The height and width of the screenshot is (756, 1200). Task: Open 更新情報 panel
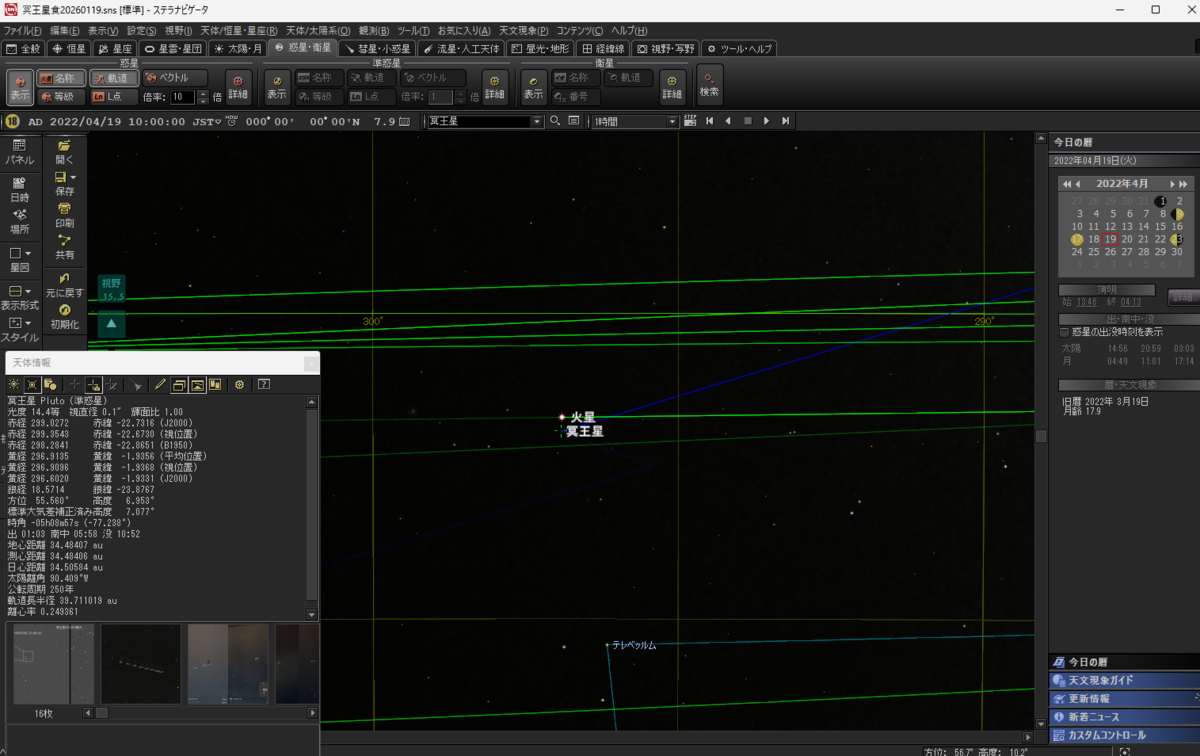point(1124,698)
